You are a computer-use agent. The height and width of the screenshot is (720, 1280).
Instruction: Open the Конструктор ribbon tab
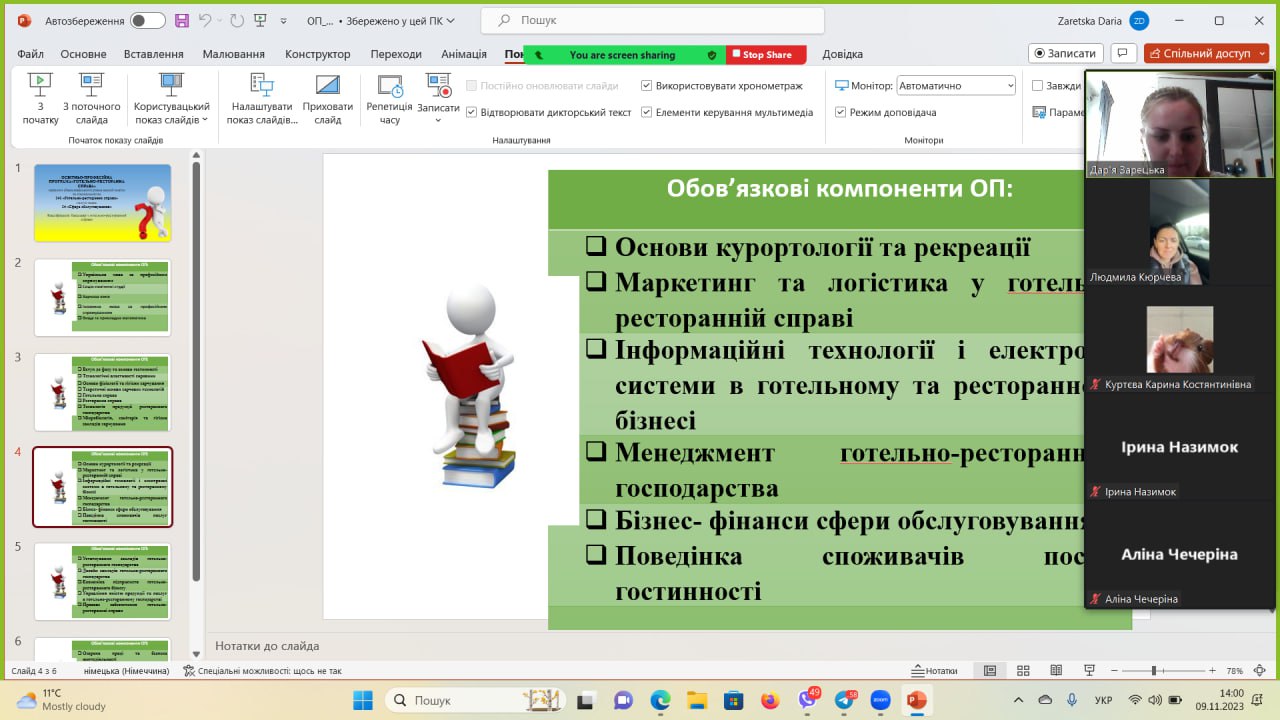pos(317,54)
